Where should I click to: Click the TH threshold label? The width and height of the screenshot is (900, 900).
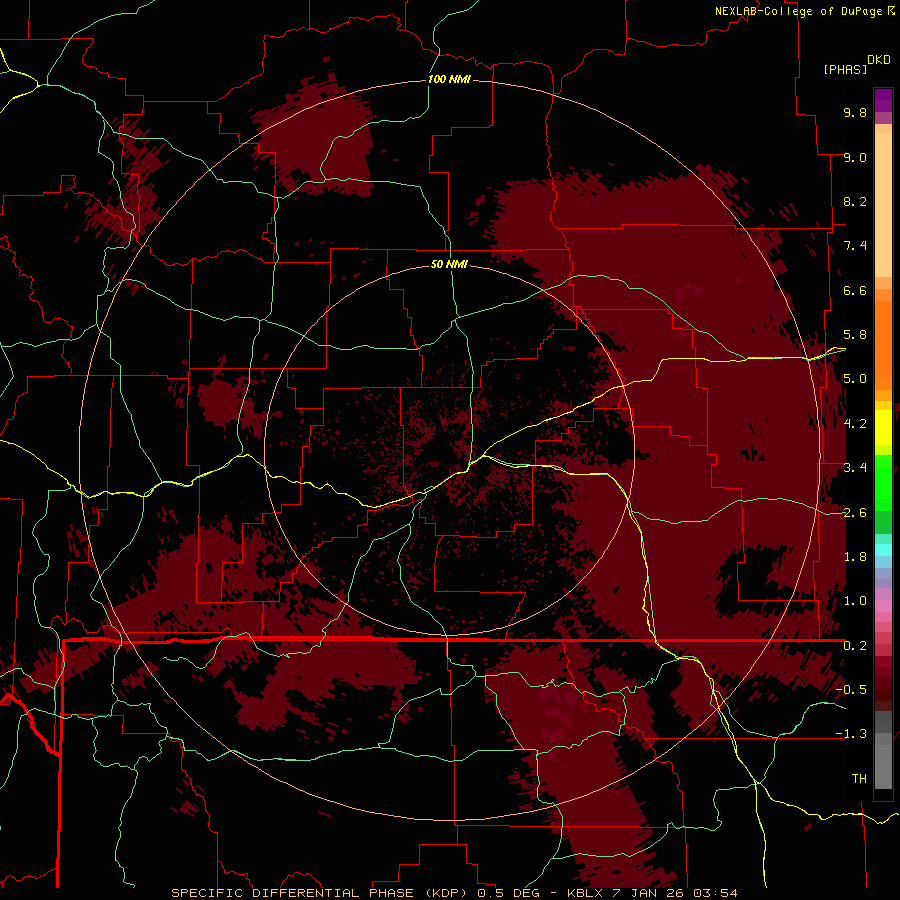[x=859, y=779]
